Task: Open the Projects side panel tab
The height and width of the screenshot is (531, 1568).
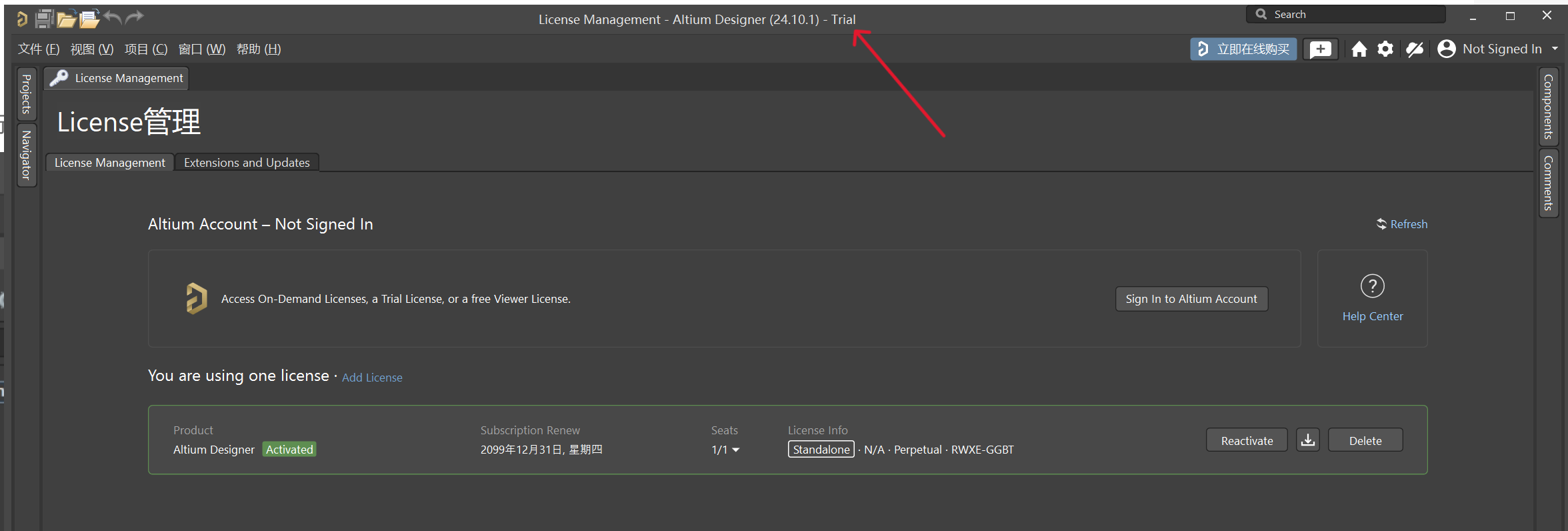Action: [26, 94]
